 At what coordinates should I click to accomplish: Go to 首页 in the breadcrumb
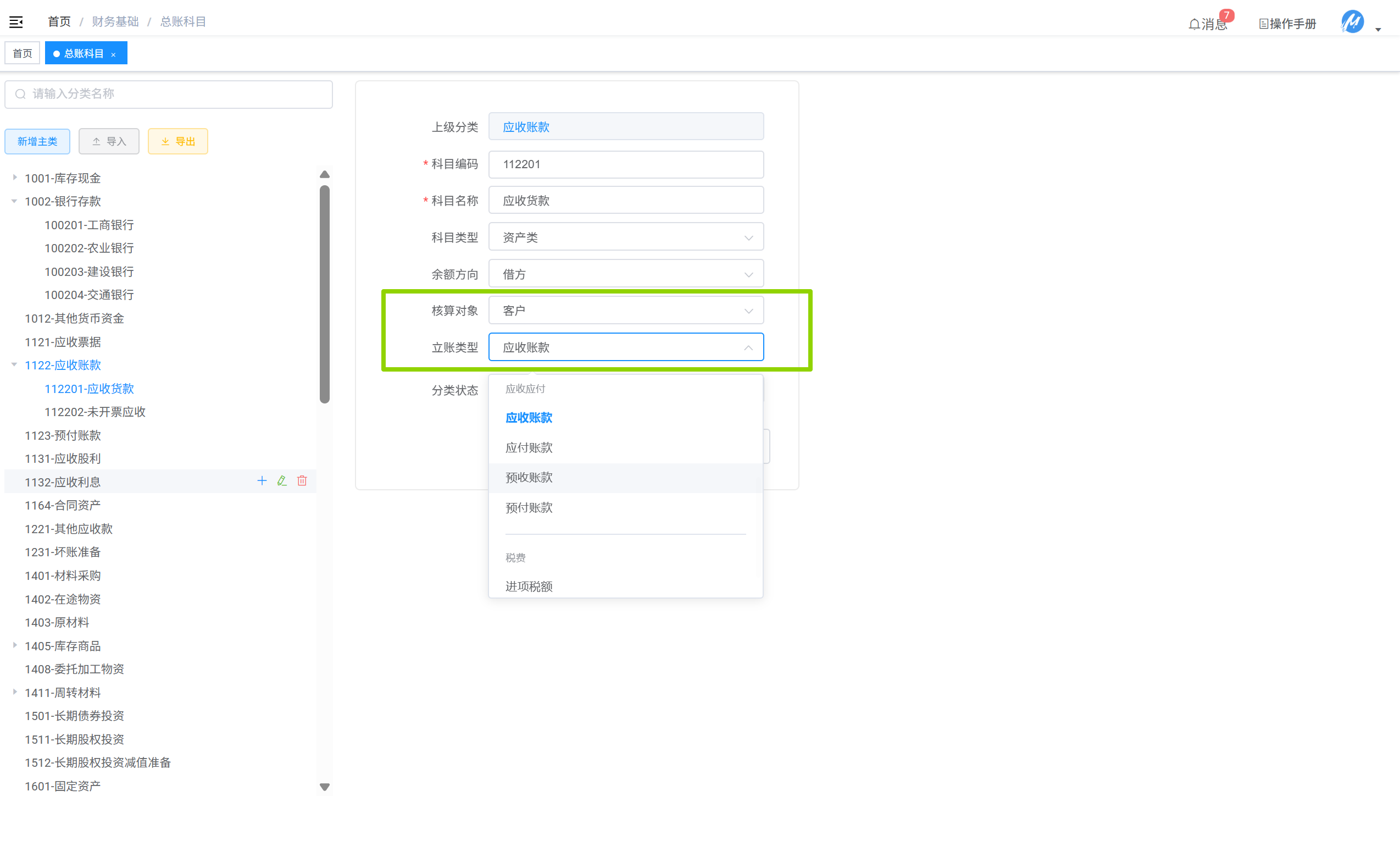[x=59, y=22]
